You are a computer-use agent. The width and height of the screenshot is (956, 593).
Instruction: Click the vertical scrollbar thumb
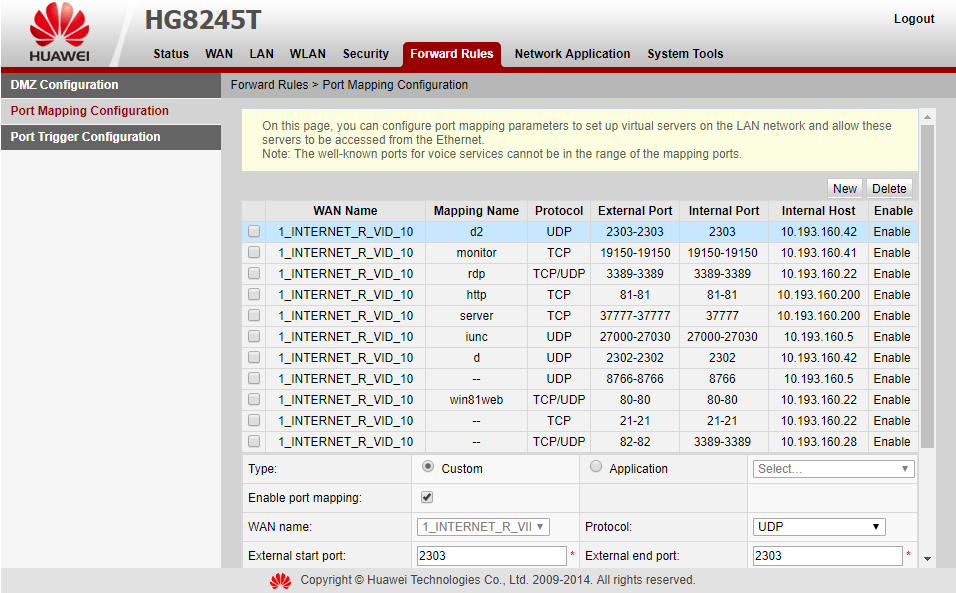pyautogui.click(x=927, y=286)
